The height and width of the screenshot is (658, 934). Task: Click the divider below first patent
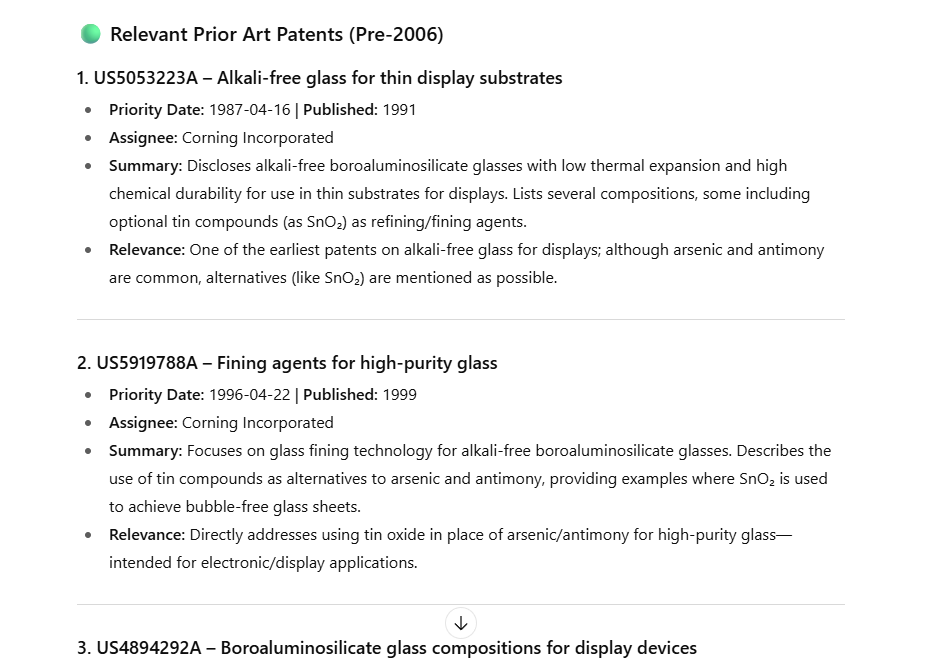click(x=460, y=320)
